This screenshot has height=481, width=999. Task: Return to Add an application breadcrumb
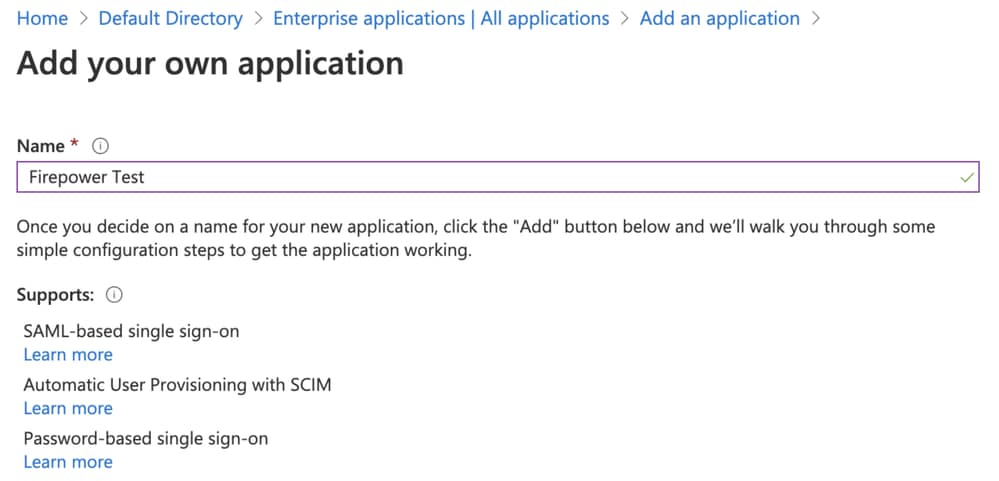pyautogui.click(x=720, y=18)
